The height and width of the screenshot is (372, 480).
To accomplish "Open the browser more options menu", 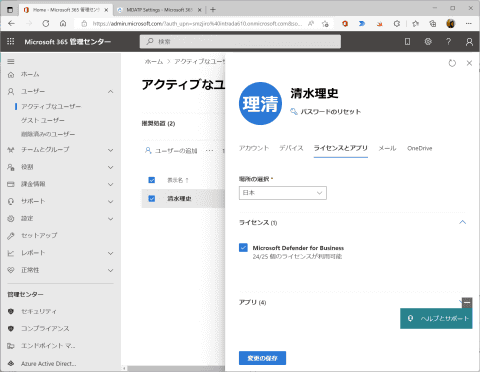I will coord(469,24).
